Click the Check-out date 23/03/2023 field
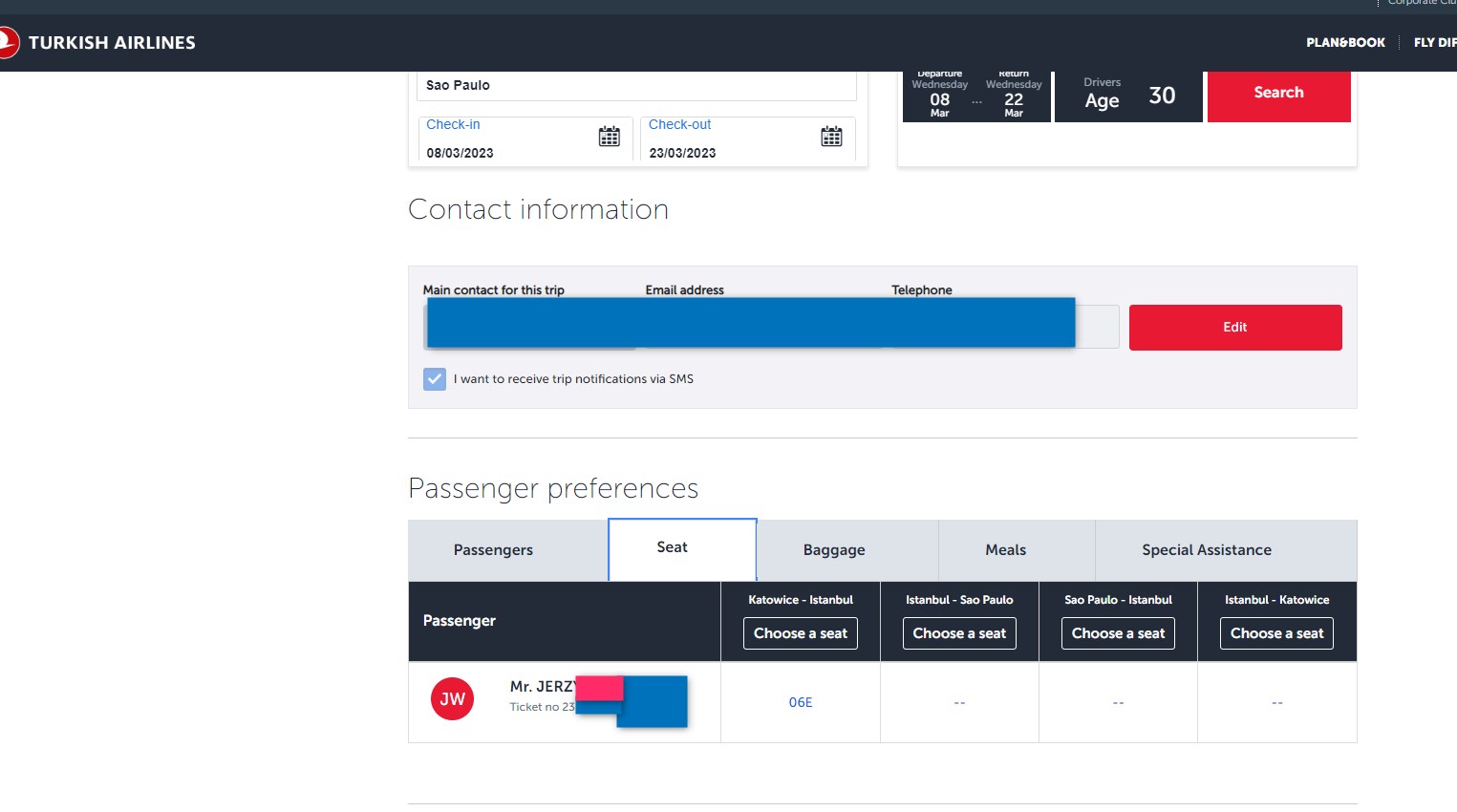The width and height of the screenshot is (1457, 812). [748, 139]
